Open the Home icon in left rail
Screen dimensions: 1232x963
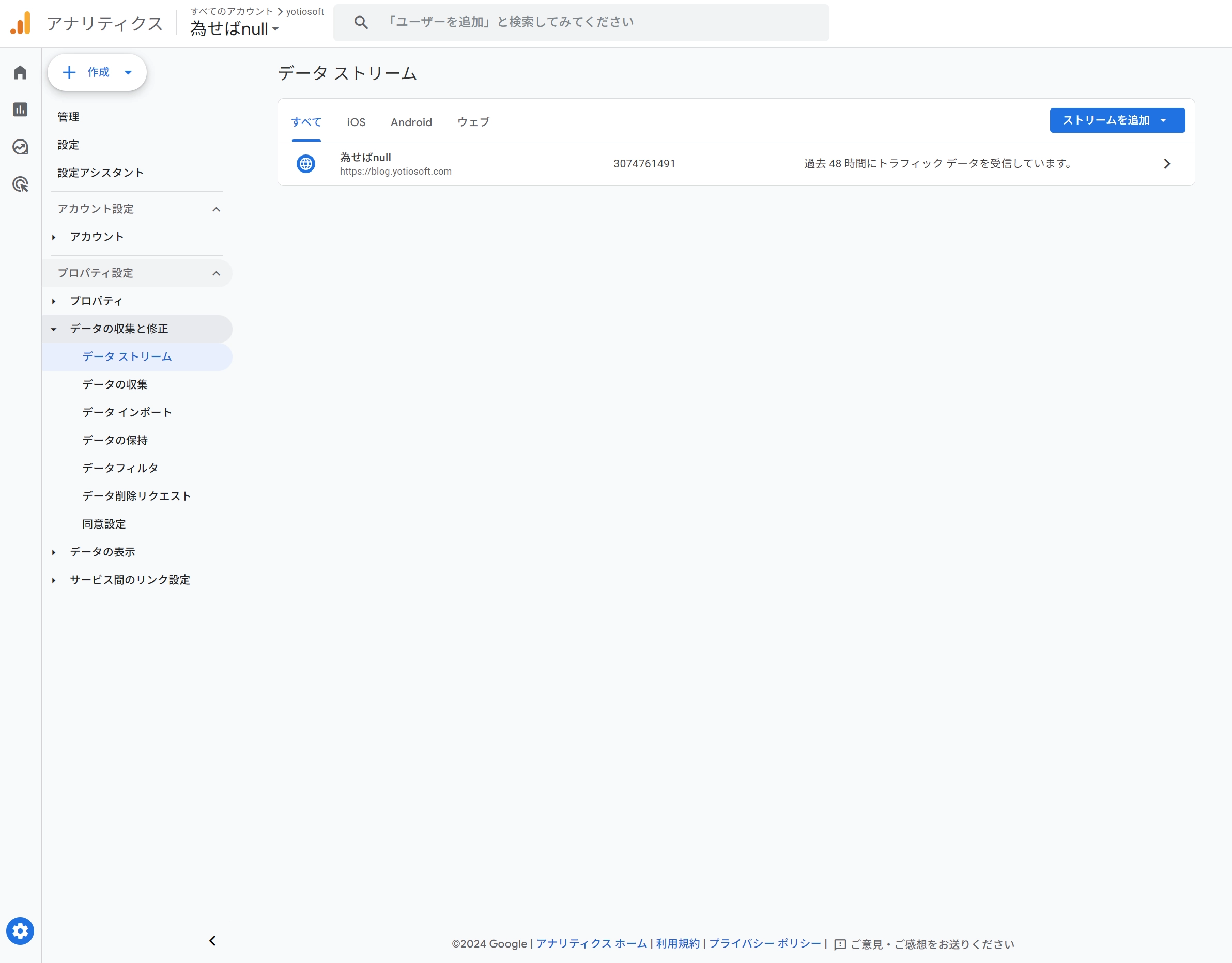[20, 73]
